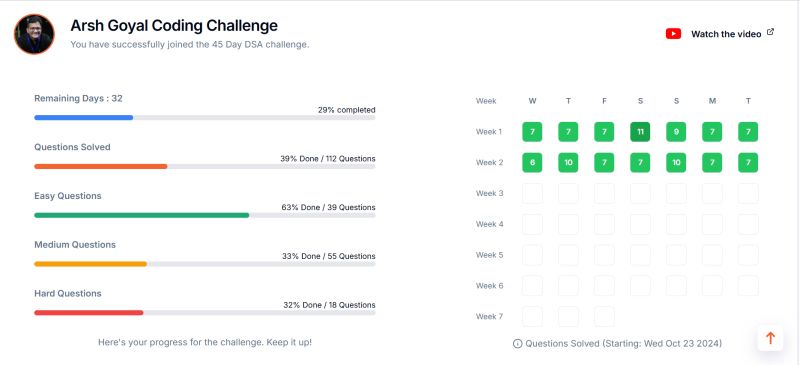This screenshot has height=365, width=800.
Task: Select Week 2 Sunday cell showing 10
Action: 676,162
